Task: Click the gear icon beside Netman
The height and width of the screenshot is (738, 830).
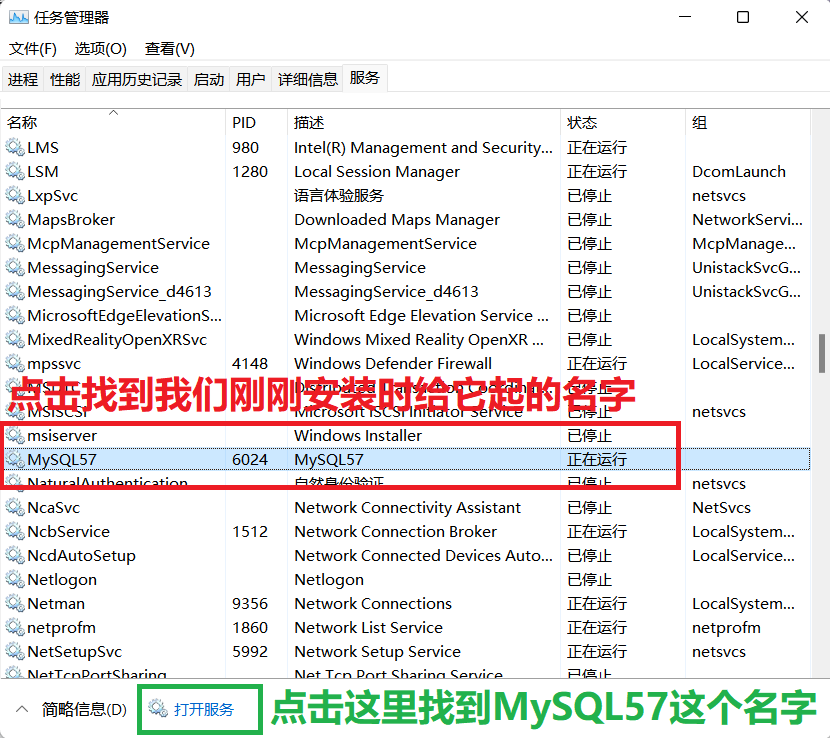Action: click(x=15, y=603)
